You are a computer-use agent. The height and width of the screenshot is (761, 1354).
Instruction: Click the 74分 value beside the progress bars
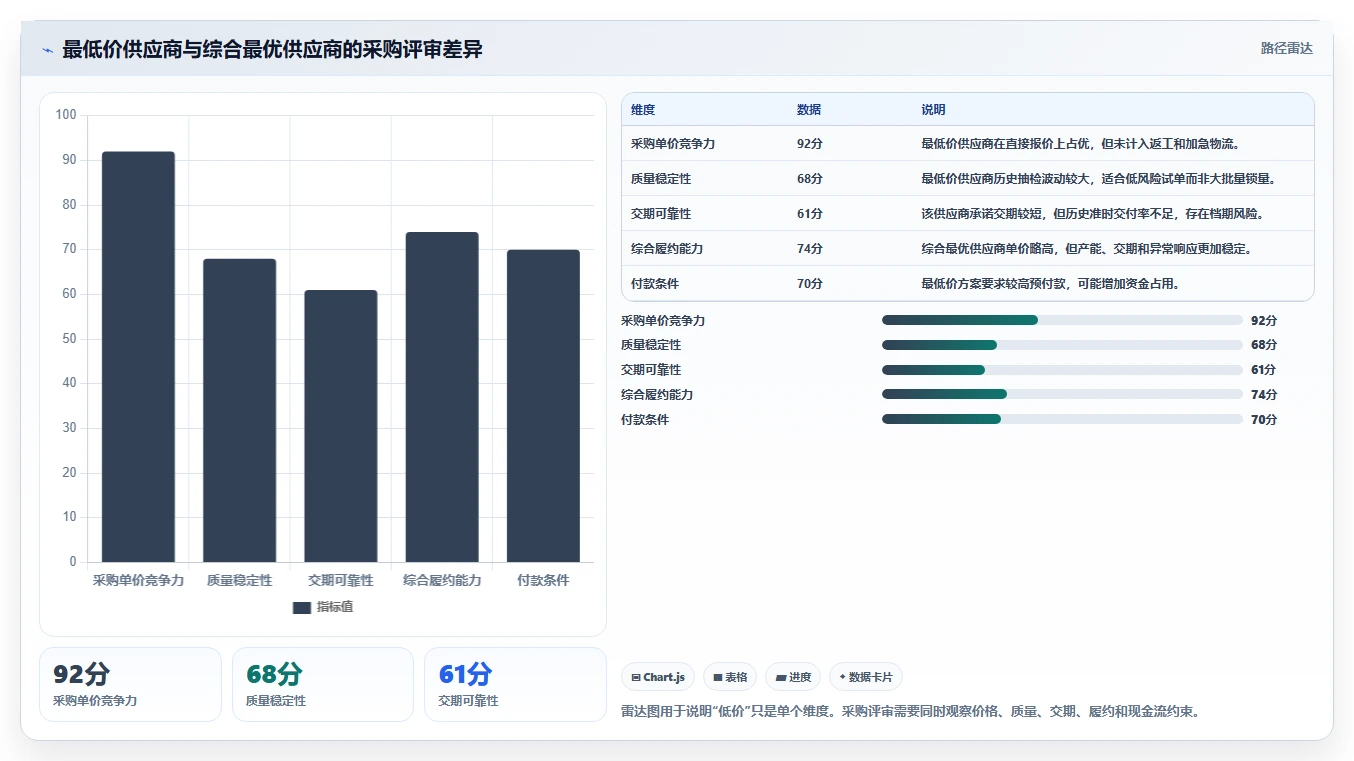click(x=1264, y=395)
